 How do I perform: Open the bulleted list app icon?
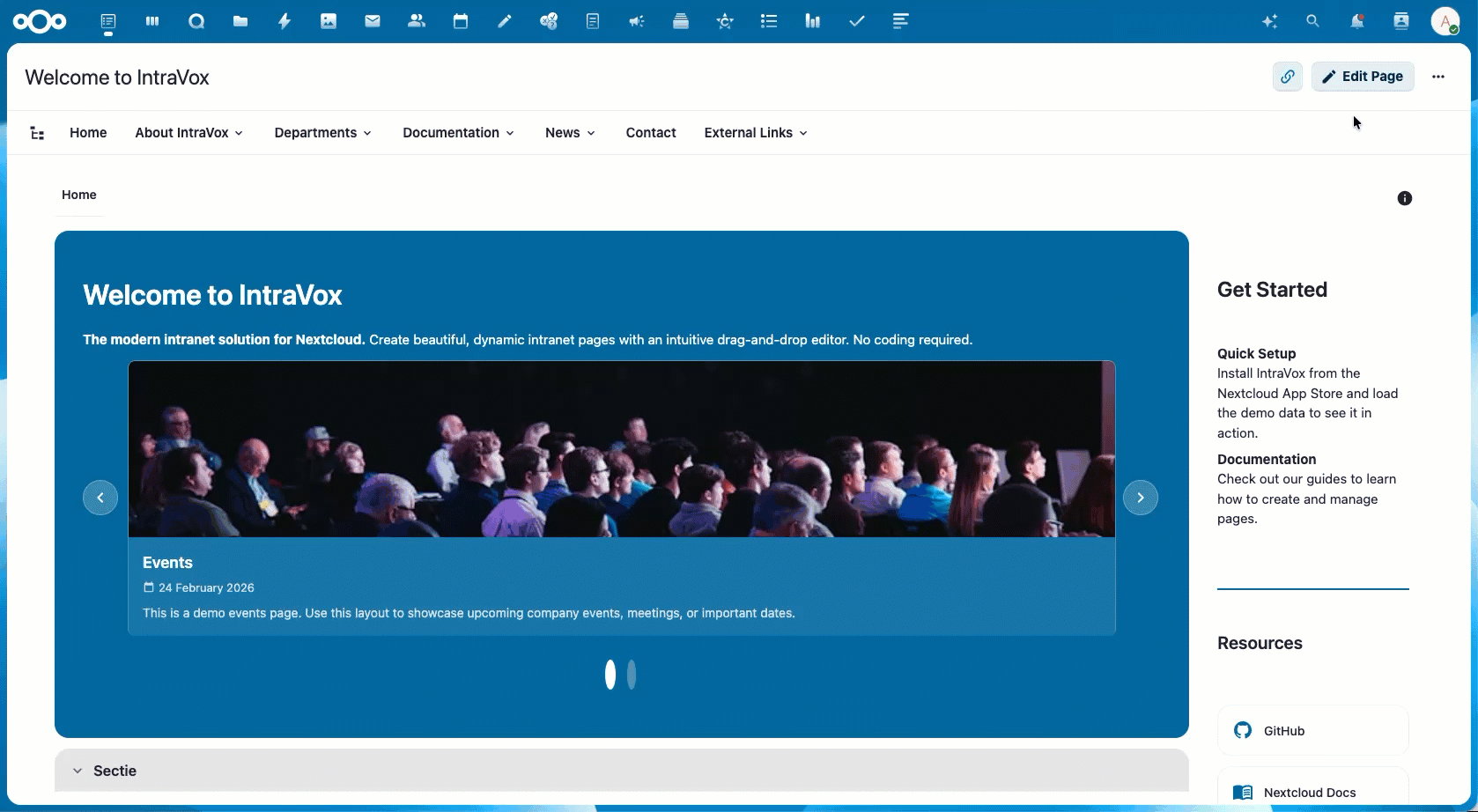769,21
